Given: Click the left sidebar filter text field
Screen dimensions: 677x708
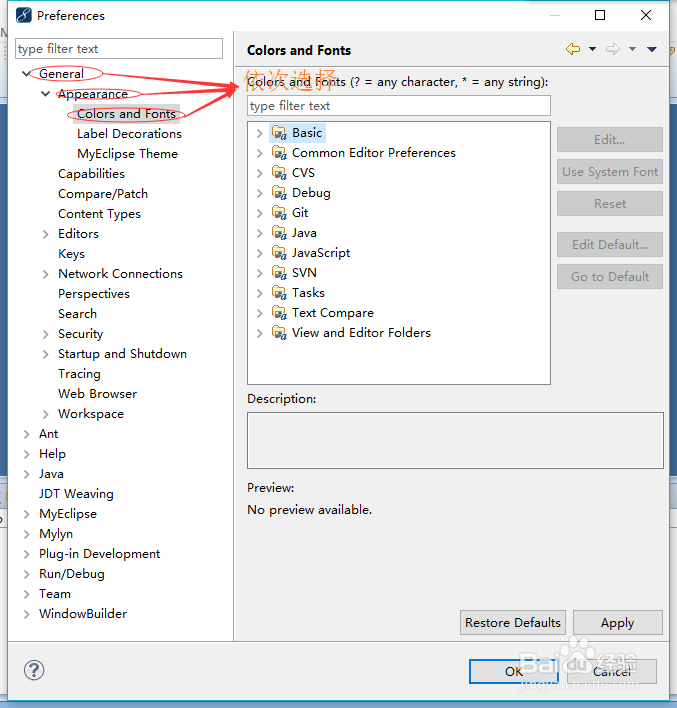Looking at the screenshot, I should (x=119, y=48).
